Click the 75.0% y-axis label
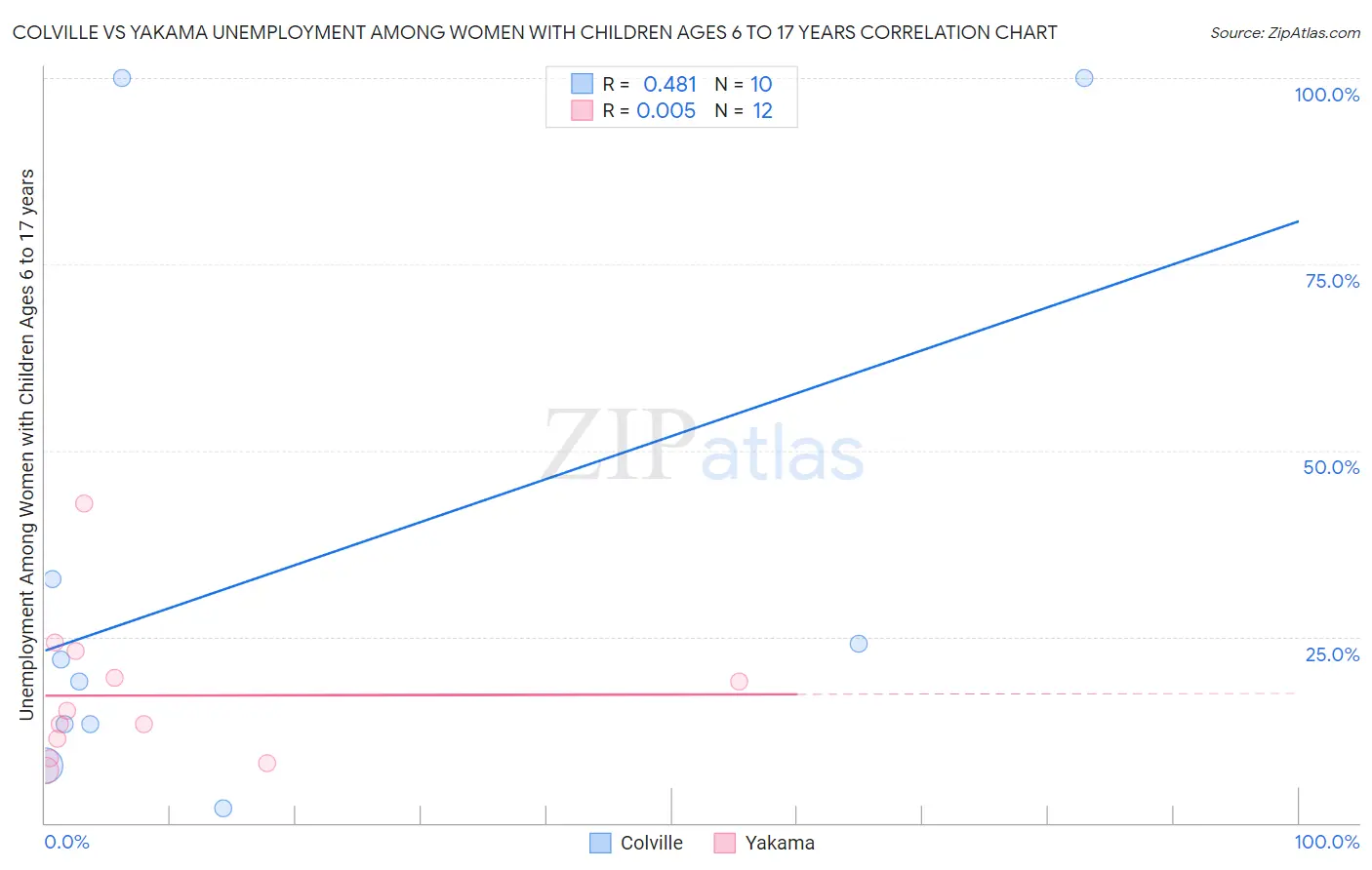 1332,281
